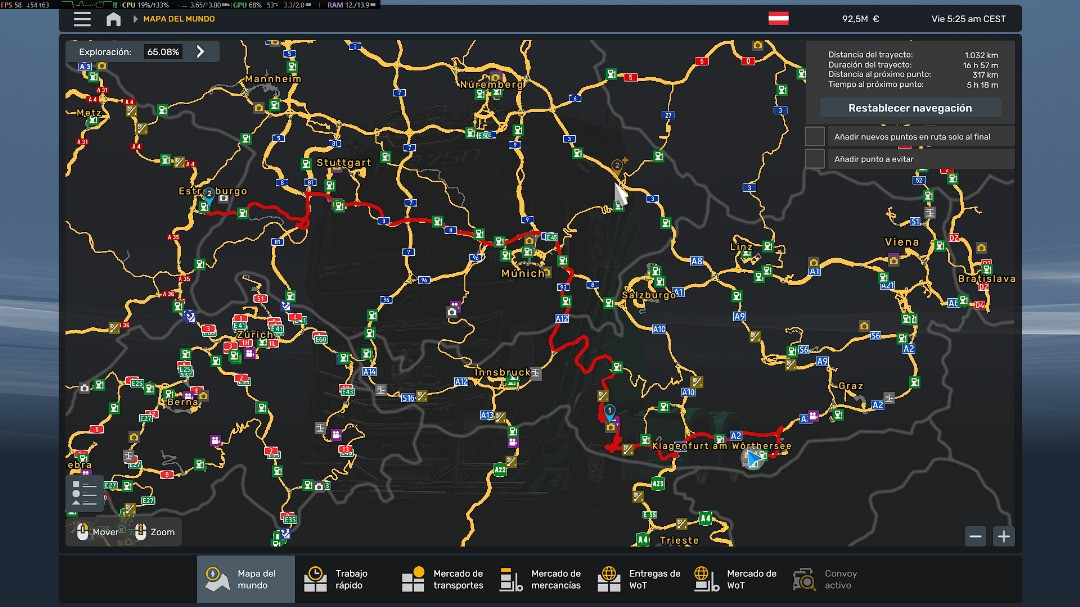Click the Mannheim city label
Screen dimensions: 1080x607
click(x=273, y=79)
